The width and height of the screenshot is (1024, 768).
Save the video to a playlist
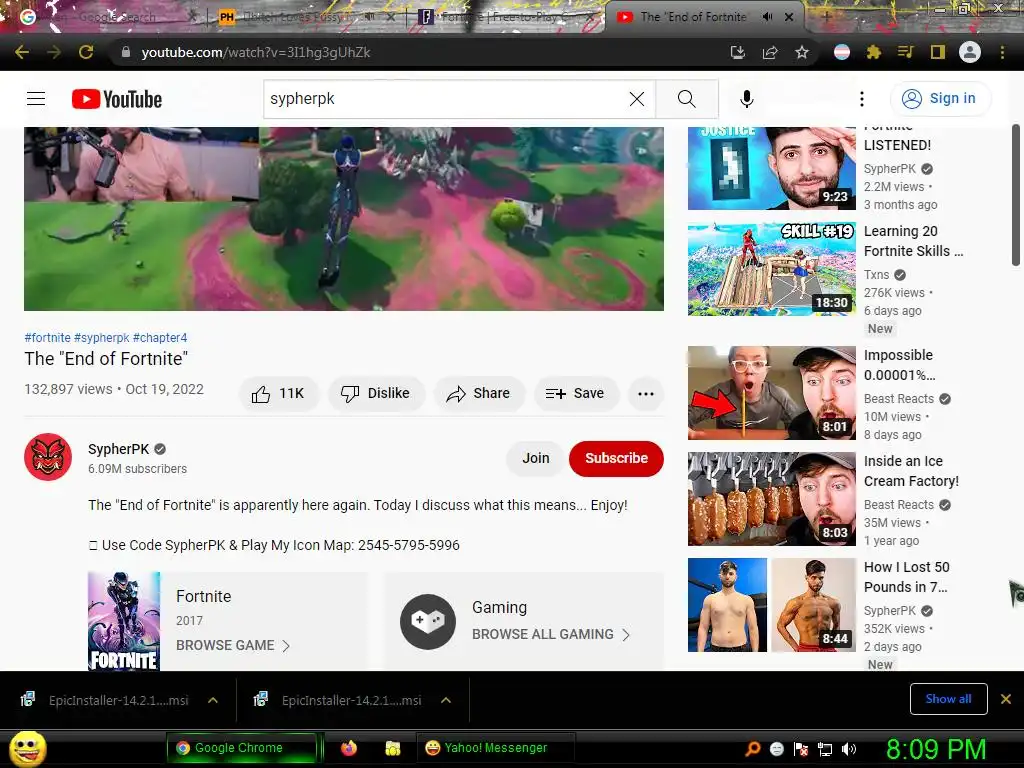tap(575, 393)
